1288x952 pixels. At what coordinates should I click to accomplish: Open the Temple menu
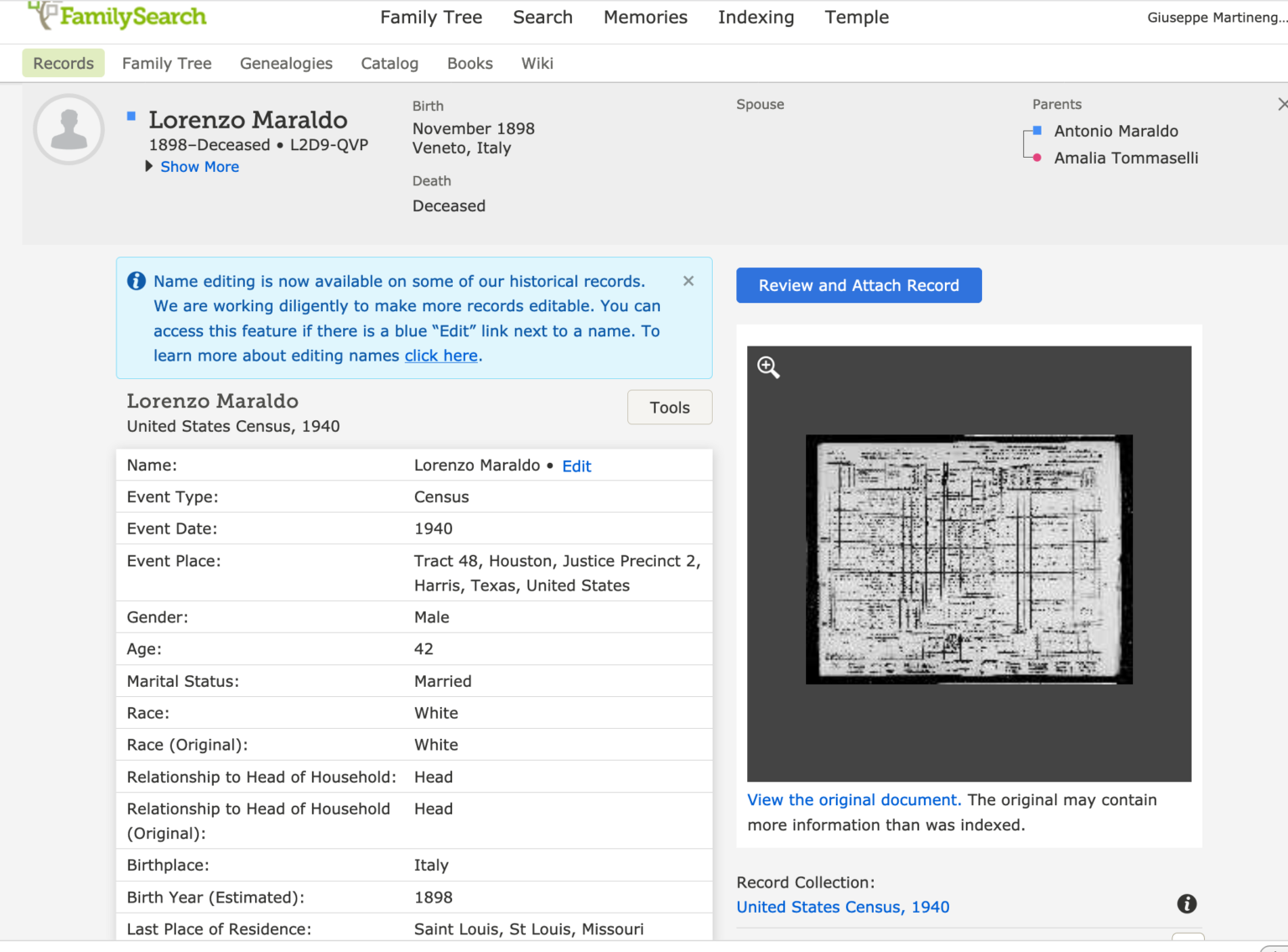tap(856, 17)
